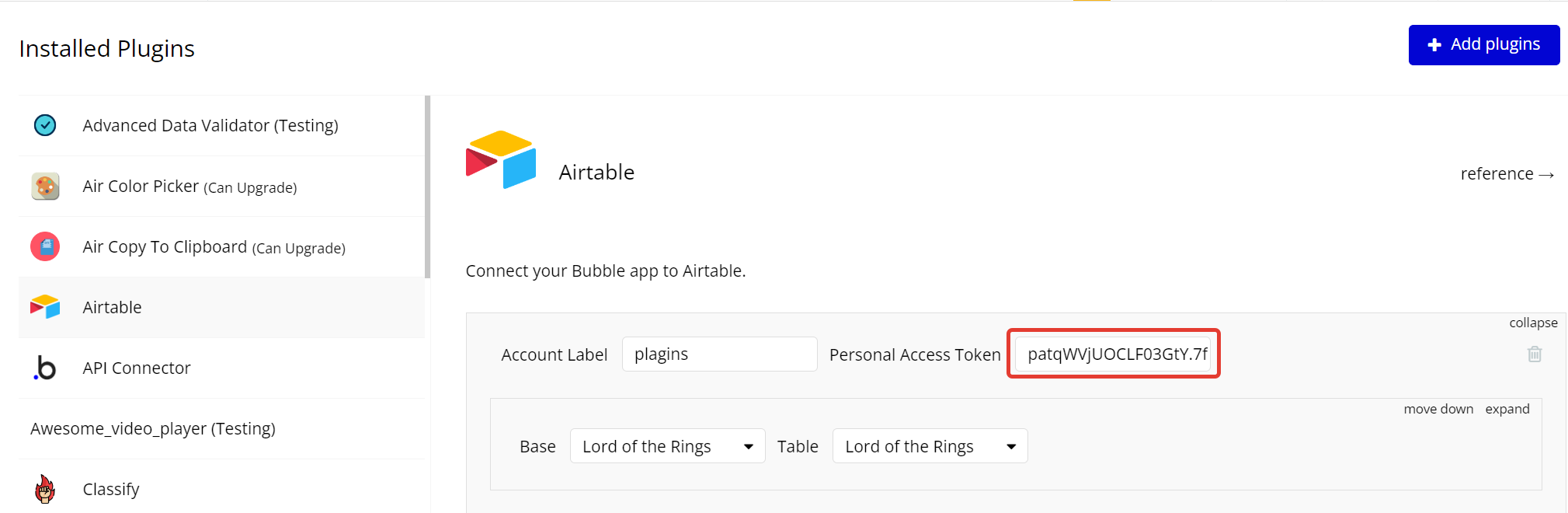Image resolution: width=1568 pixels, height=513 pixels.
Task: Select Advanced Data Validator (Testing) plugin
Action: 210,125
